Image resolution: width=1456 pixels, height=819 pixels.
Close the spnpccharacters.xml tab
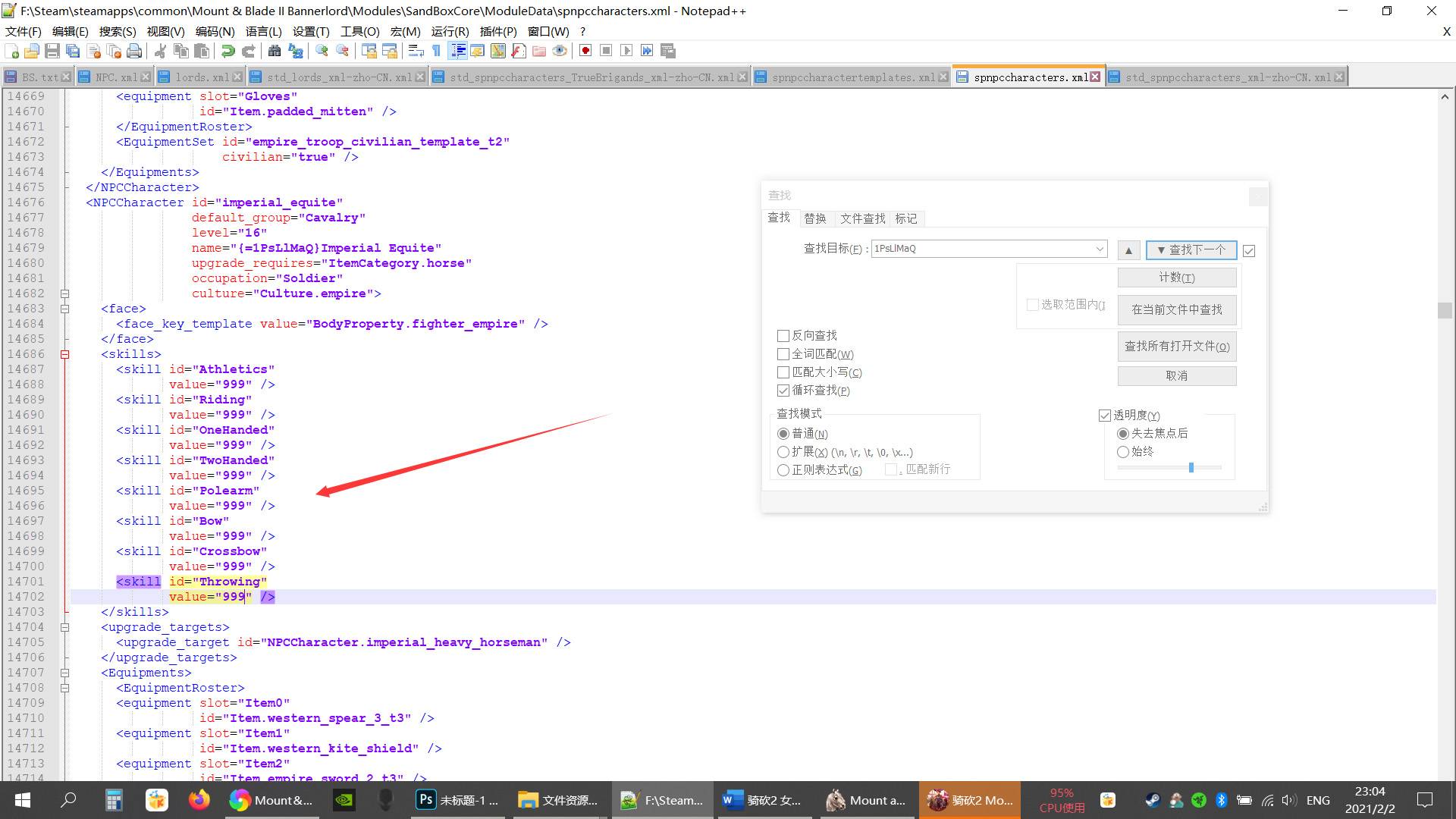pos(1095,77)
